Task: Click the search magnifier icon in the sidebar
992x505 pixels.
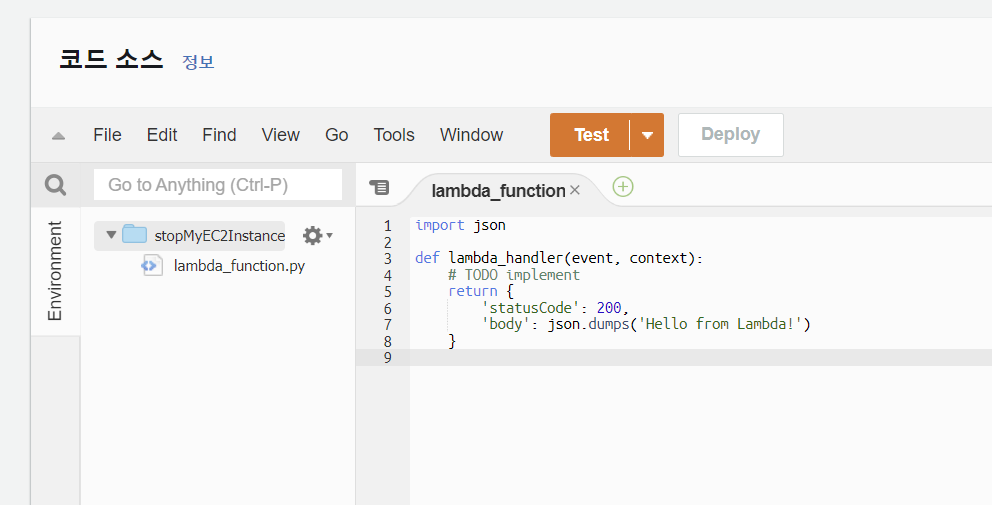Action: point(56,185)
